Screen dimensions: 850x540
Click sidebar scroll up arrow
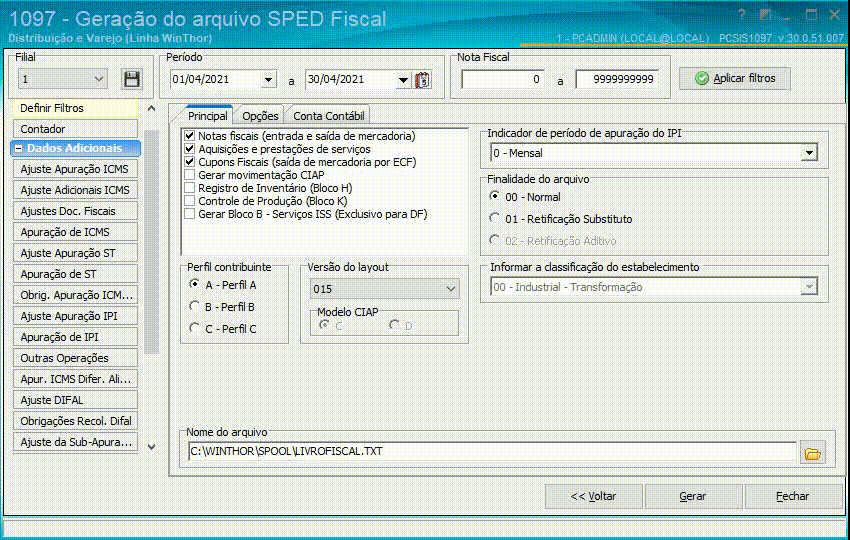151,108
